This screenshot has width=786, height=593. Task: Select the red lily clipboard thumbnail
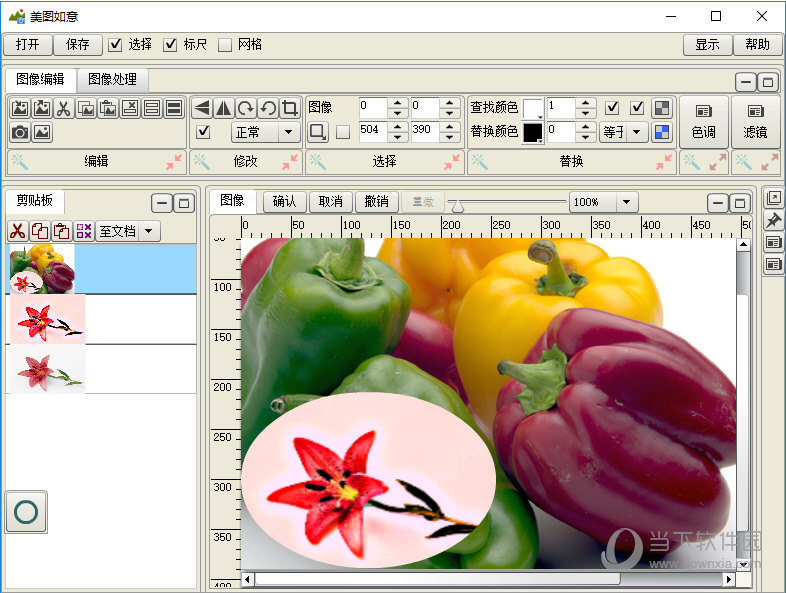pyautogui.click(x=45, y=319)
